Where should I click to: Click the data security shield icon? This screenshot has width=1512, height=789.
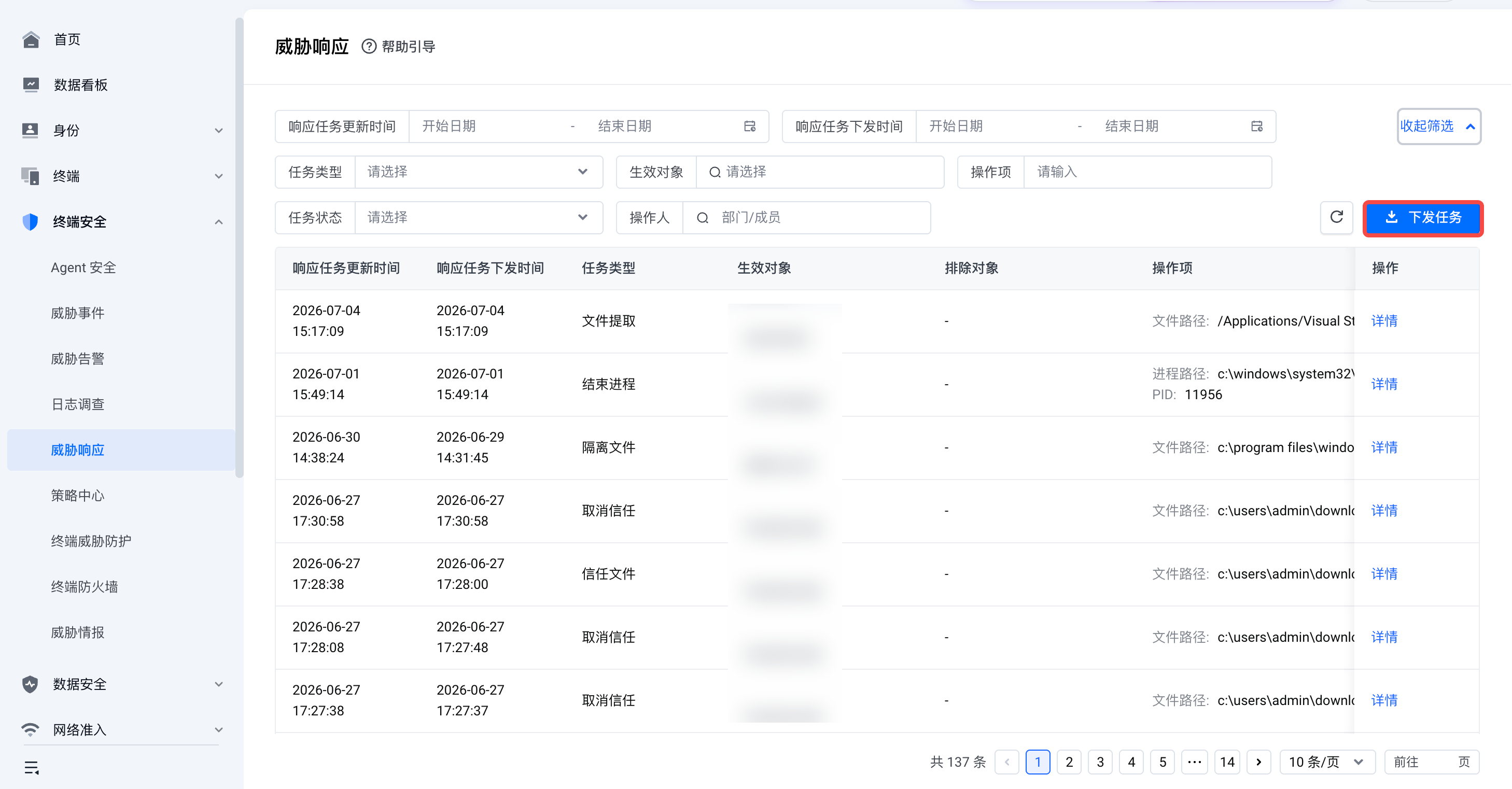31,684
